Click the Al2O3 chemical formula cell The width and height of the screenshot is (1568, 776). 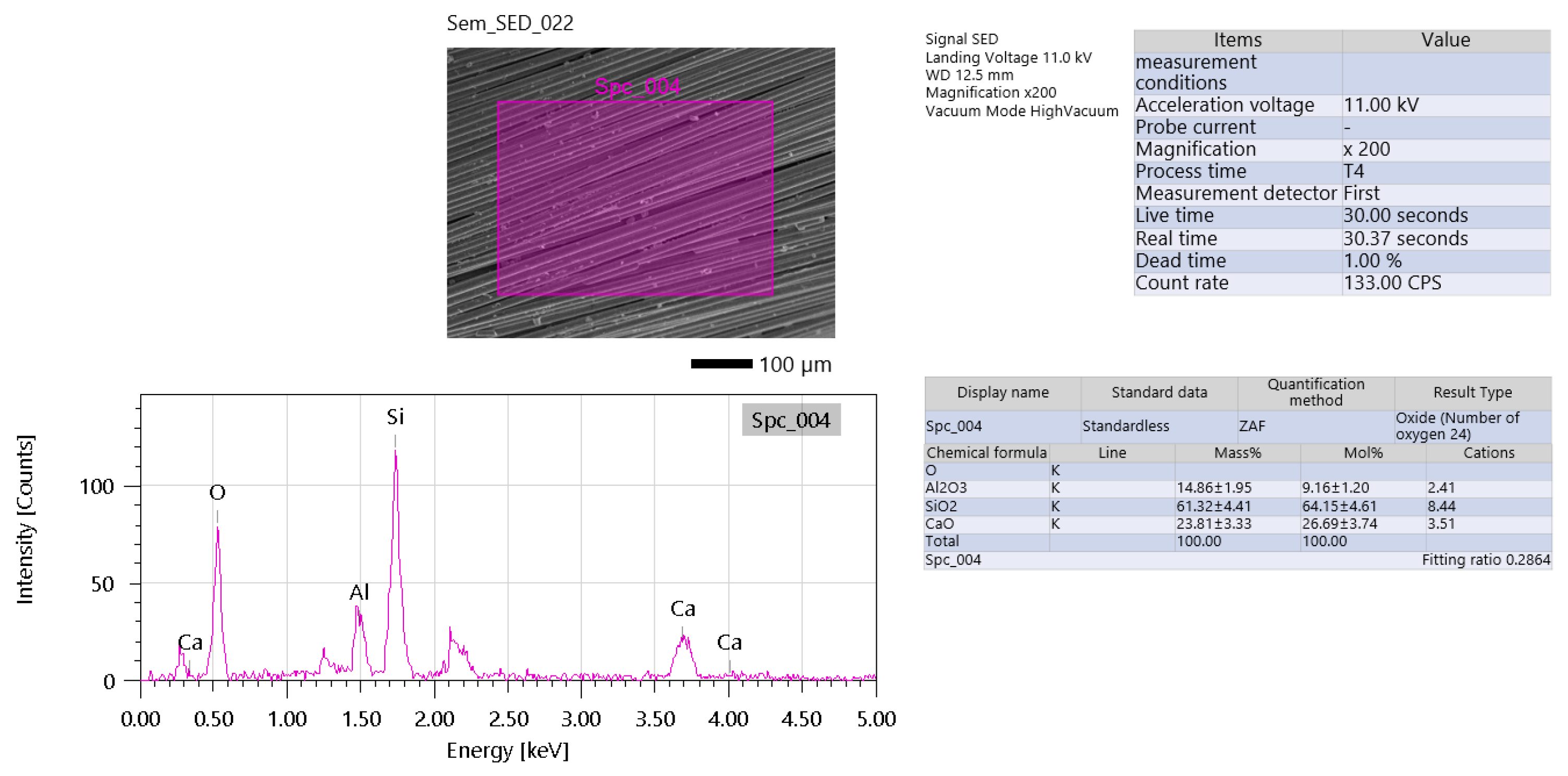pos(946,487)
